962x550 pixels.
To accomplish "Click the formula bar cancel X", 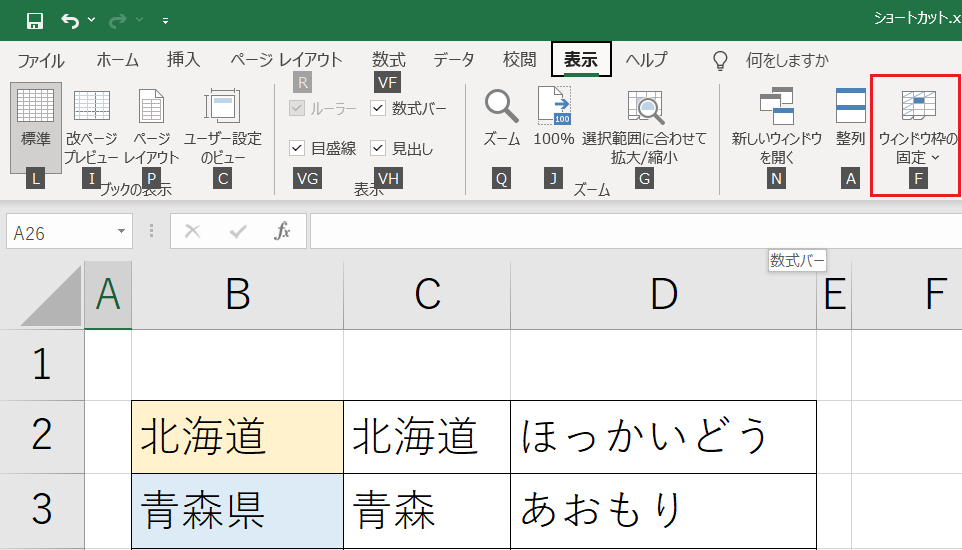I will click(193, 231).
